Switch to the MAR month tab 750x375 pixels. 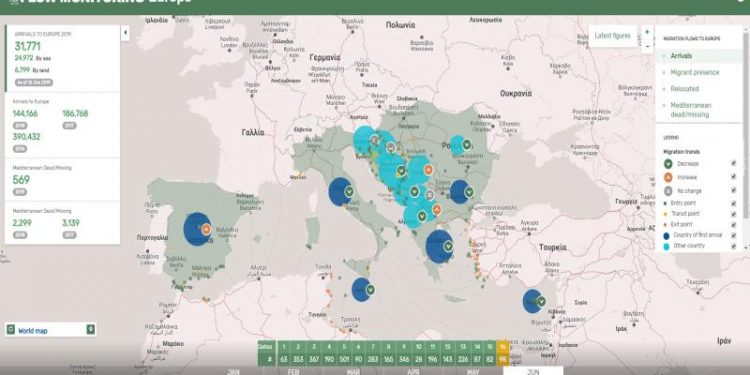[x=353, y=371]
